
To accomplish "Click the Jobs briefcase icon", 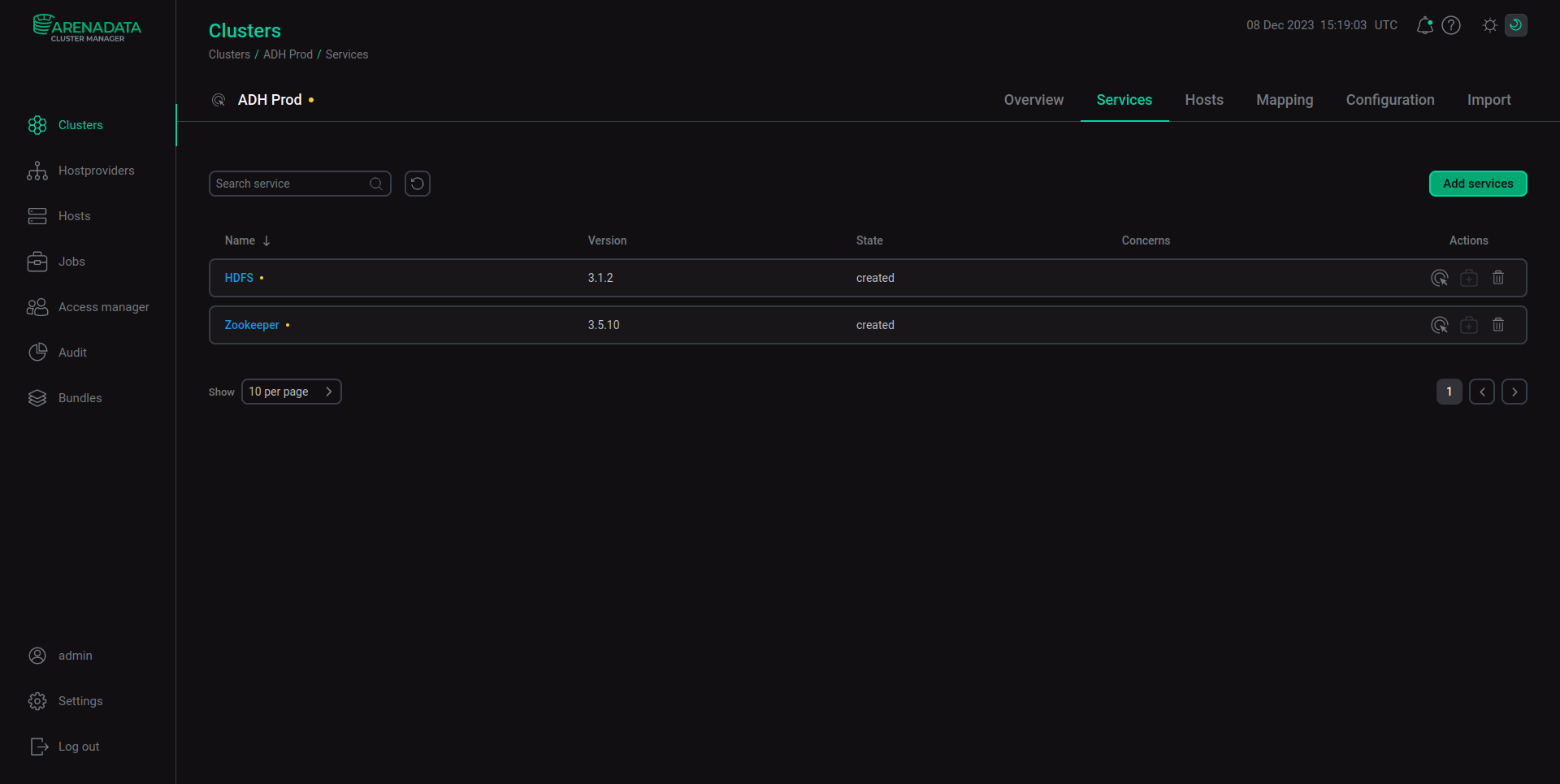I will tap(37, 262).
